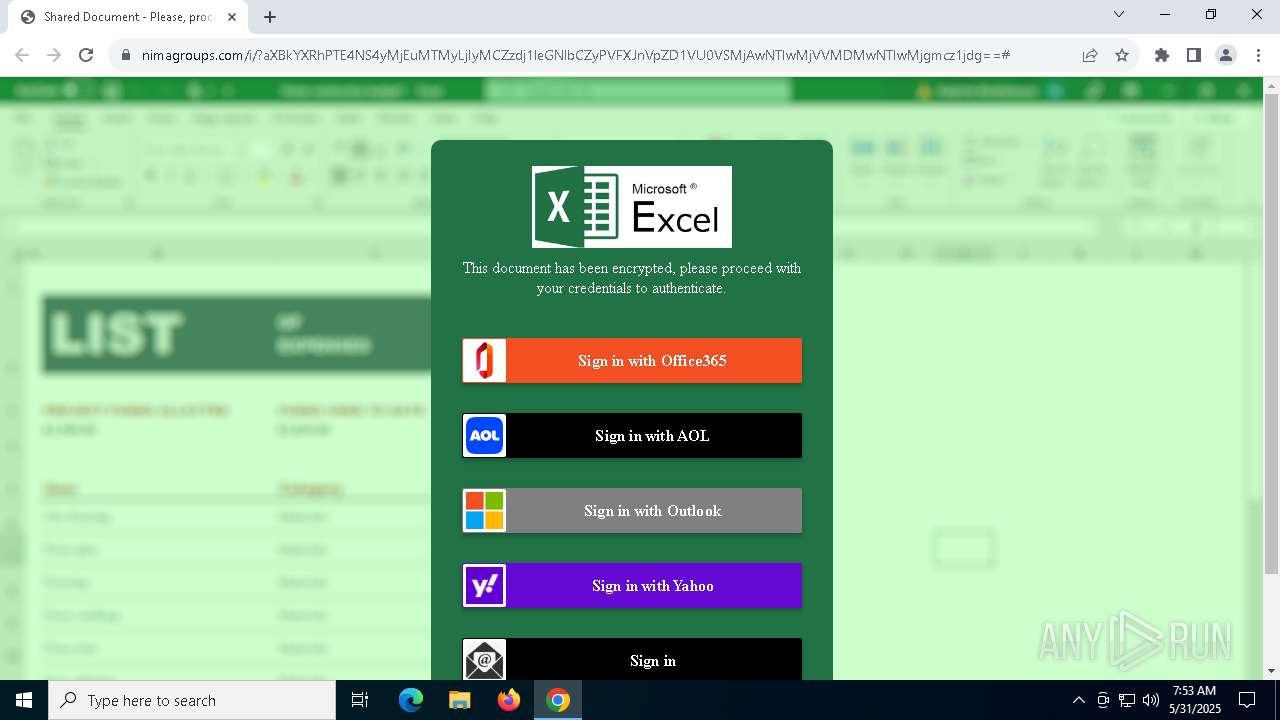This screenshot has height=720, width=1280.
Task: Reload the page with the refresh icon
Action: (86, 55)
